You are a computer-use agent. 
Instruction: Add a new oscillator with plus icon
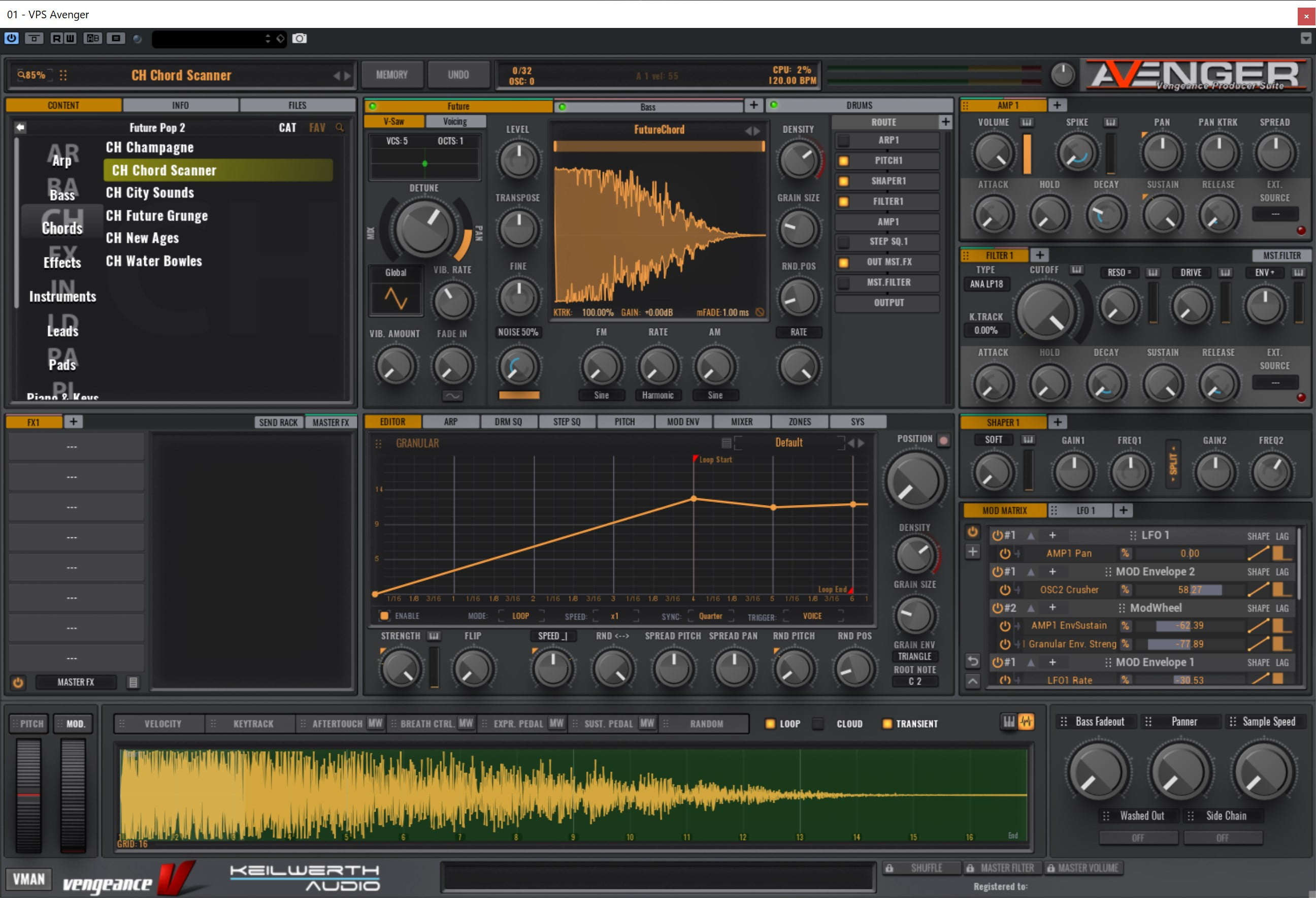pos(753,105)
